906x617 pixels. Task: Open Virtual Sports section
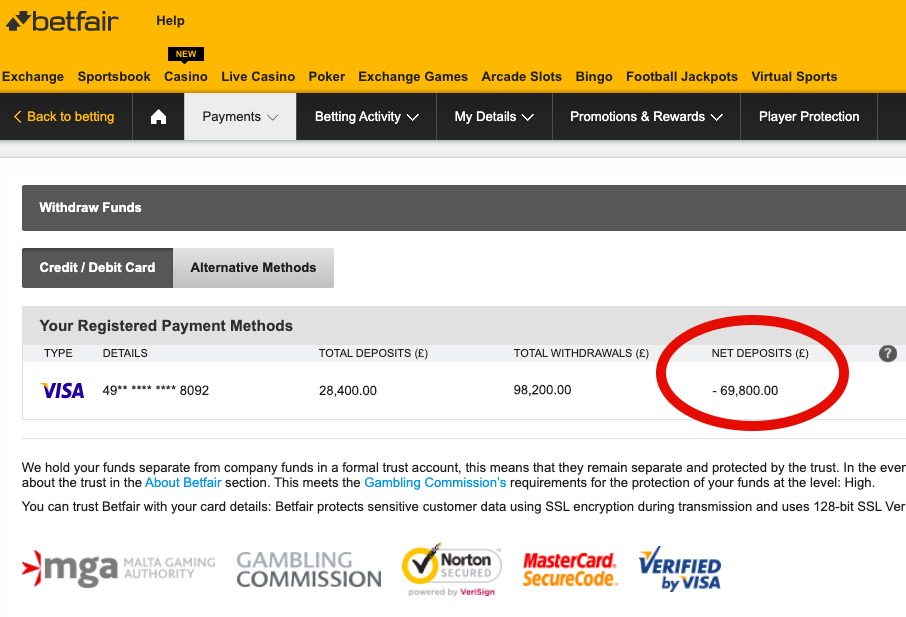tap(794, 77)
